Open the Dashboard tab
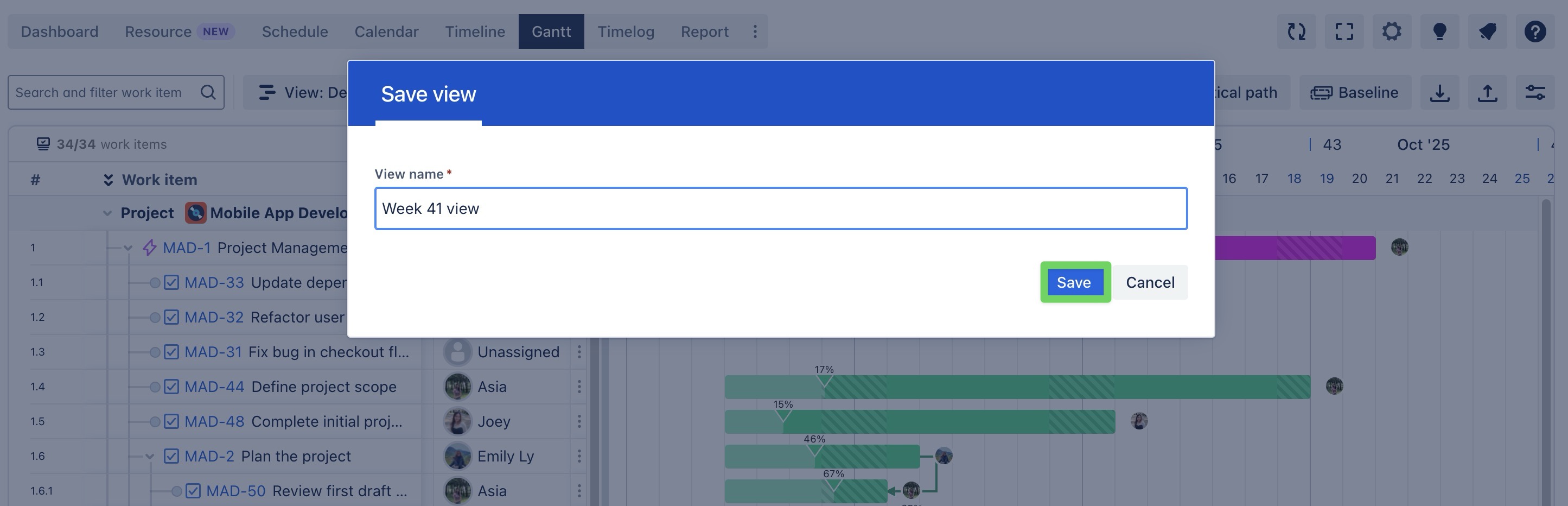1568x506 pixels. [x=59, y=31]
